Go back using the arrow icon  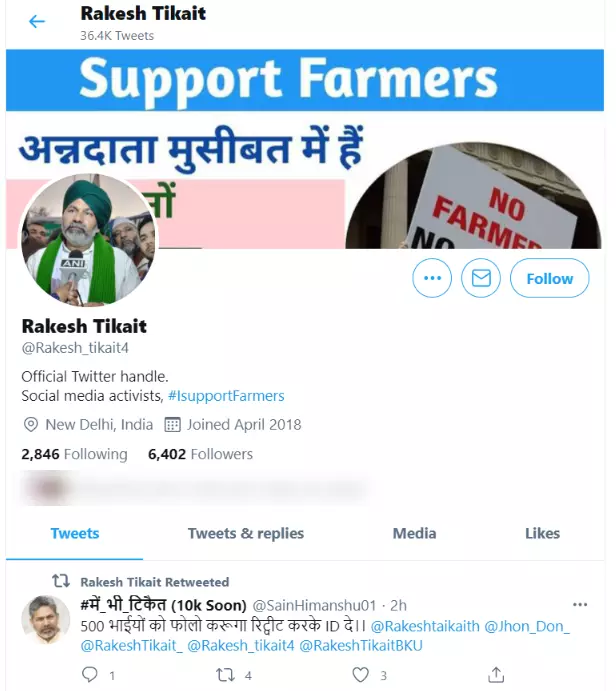point(37,21)
